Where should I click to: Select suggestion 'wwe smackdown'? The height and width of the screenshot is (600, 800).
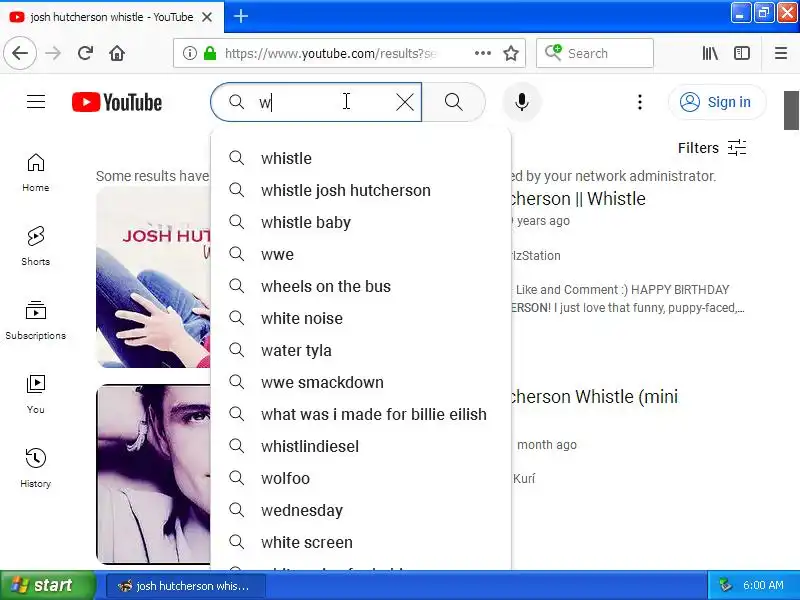tap(361, 382)
